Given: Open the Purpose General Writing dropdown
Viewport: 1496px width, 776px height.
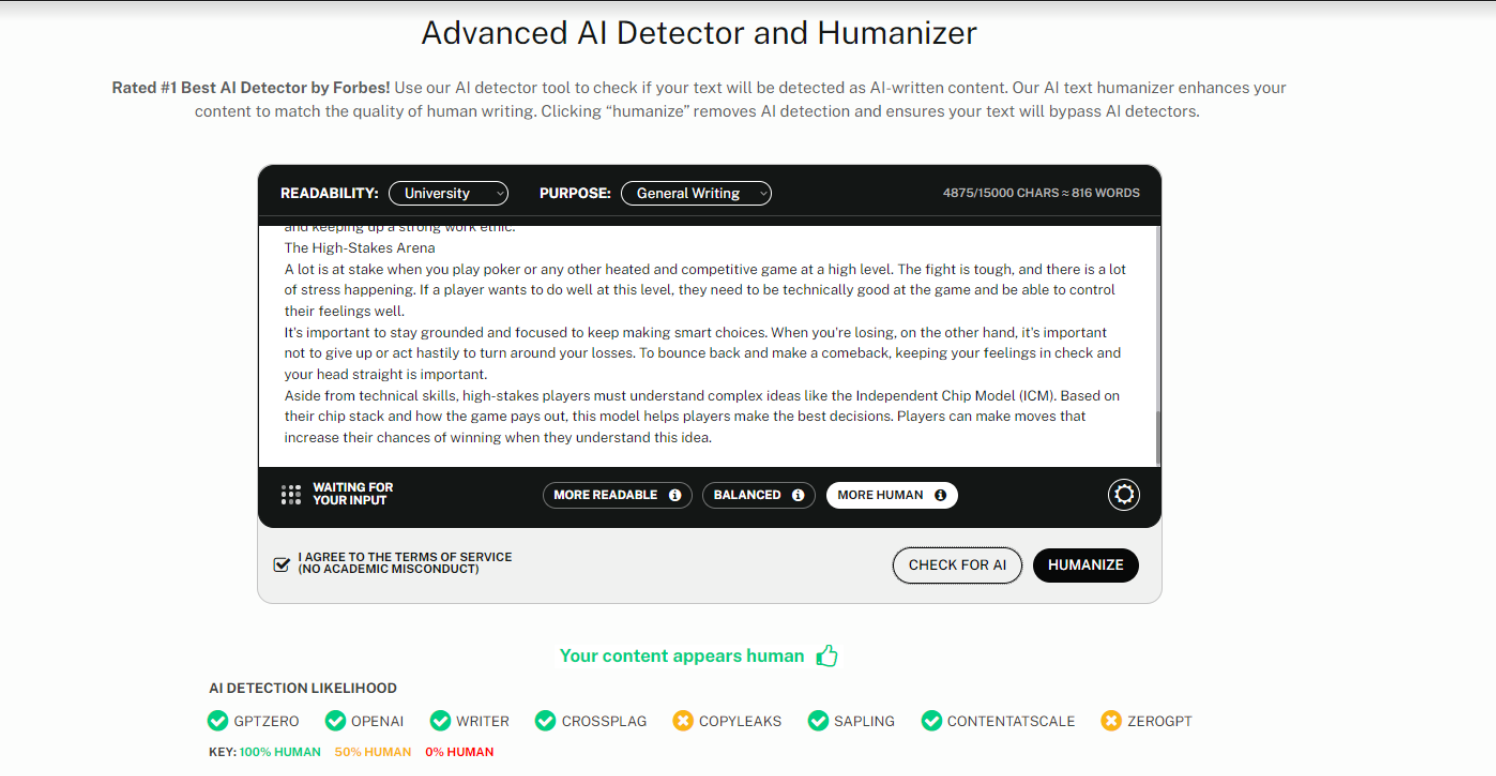Looking at the screenshot, I should tap(696, 193).
